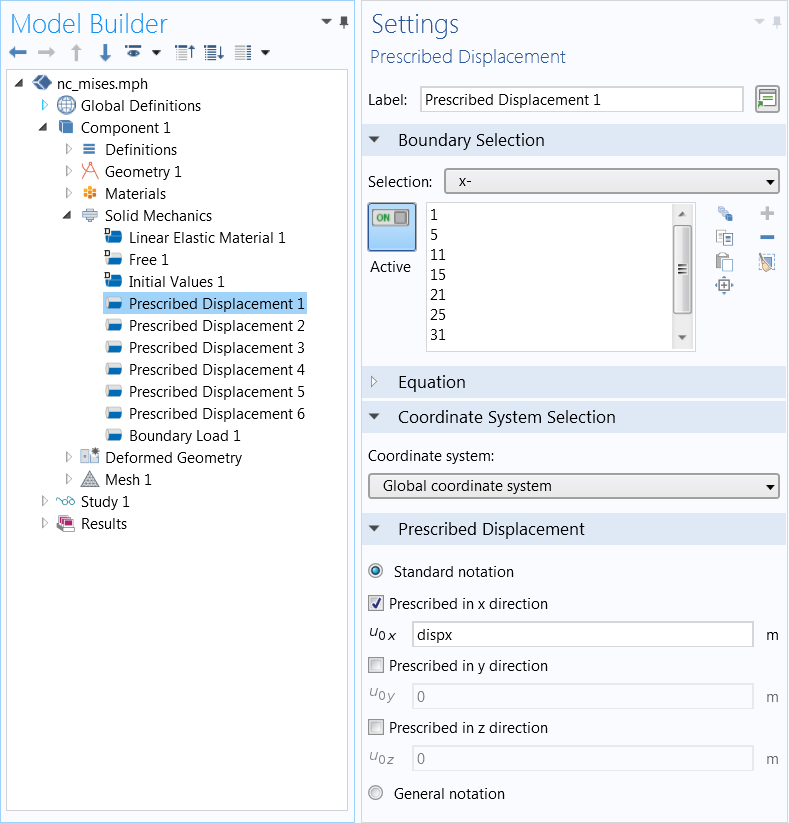Click the boundary list scrollbar thumb

click(682, 269)
